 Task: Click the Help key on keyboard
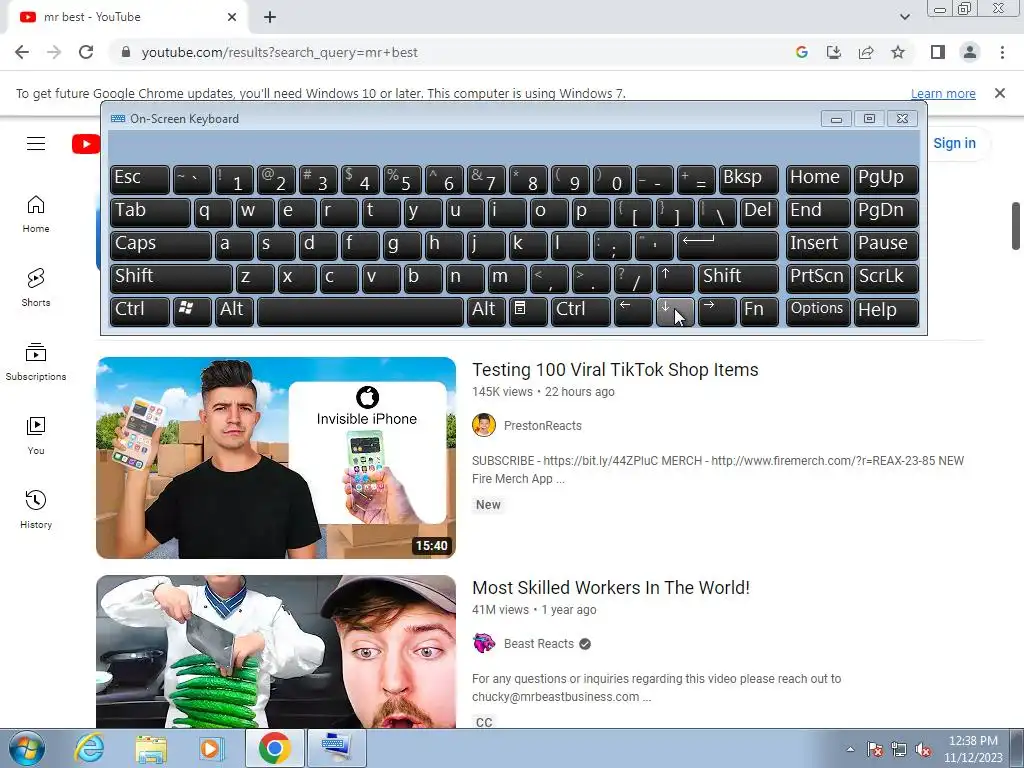point(886,311)
